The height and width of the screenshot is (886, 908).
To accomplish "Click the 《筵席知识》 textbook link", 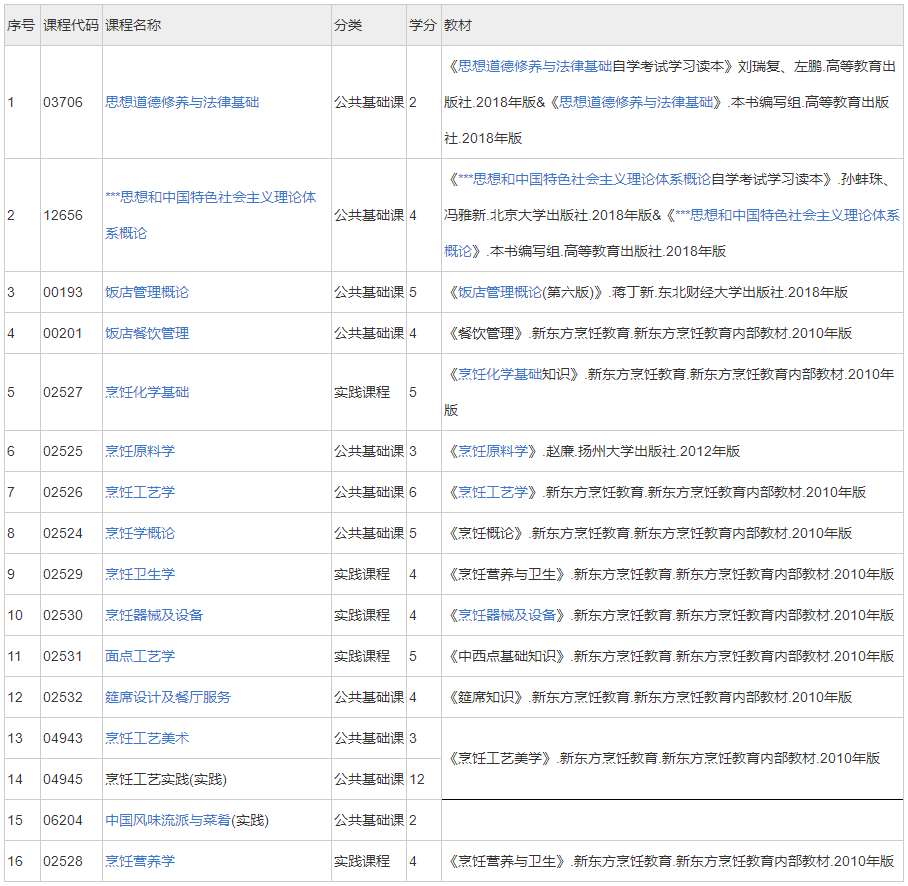I will 486,697.
